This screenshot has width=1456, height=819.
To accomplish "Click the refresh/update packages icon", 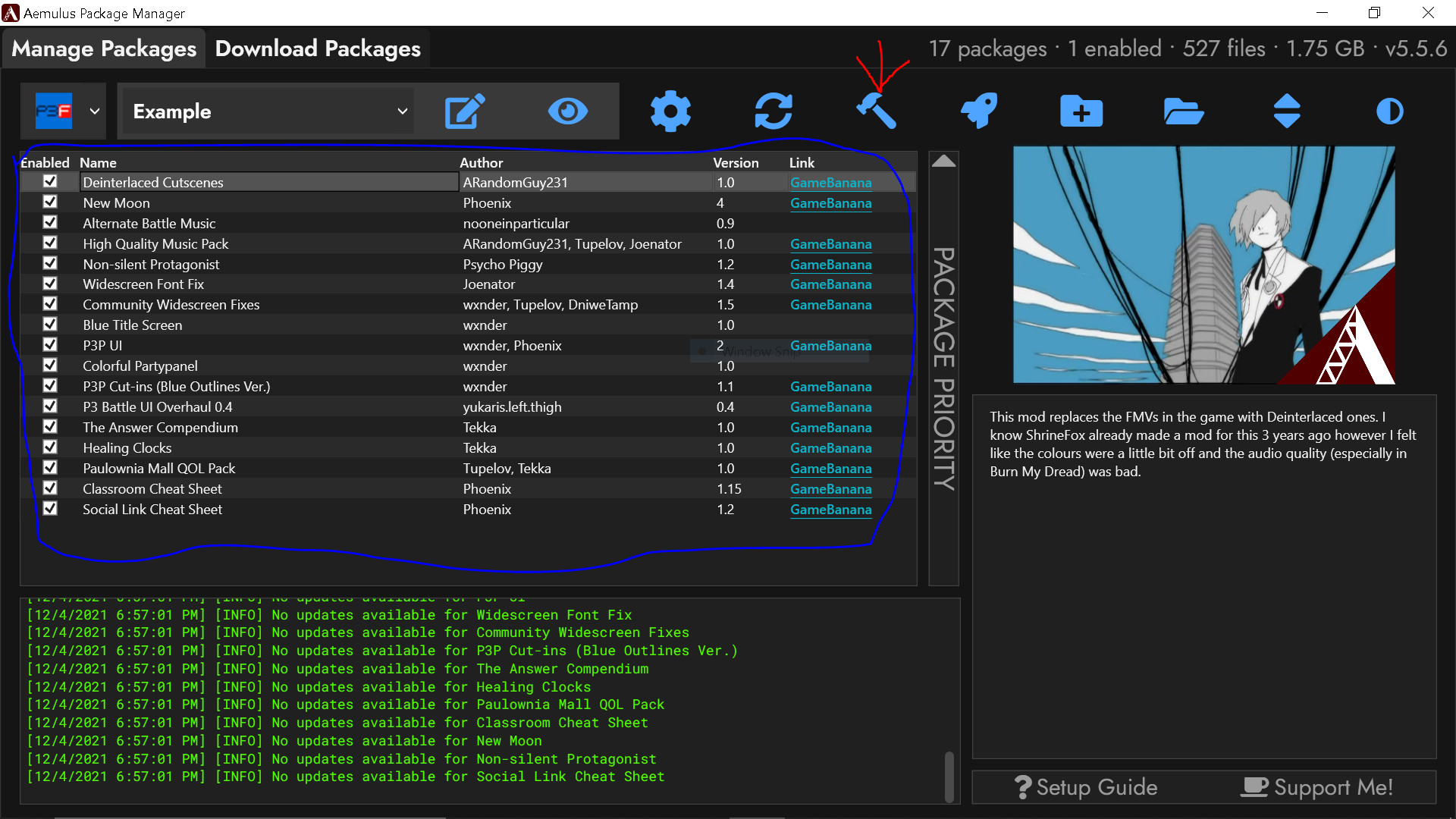I will click(774, 110).
